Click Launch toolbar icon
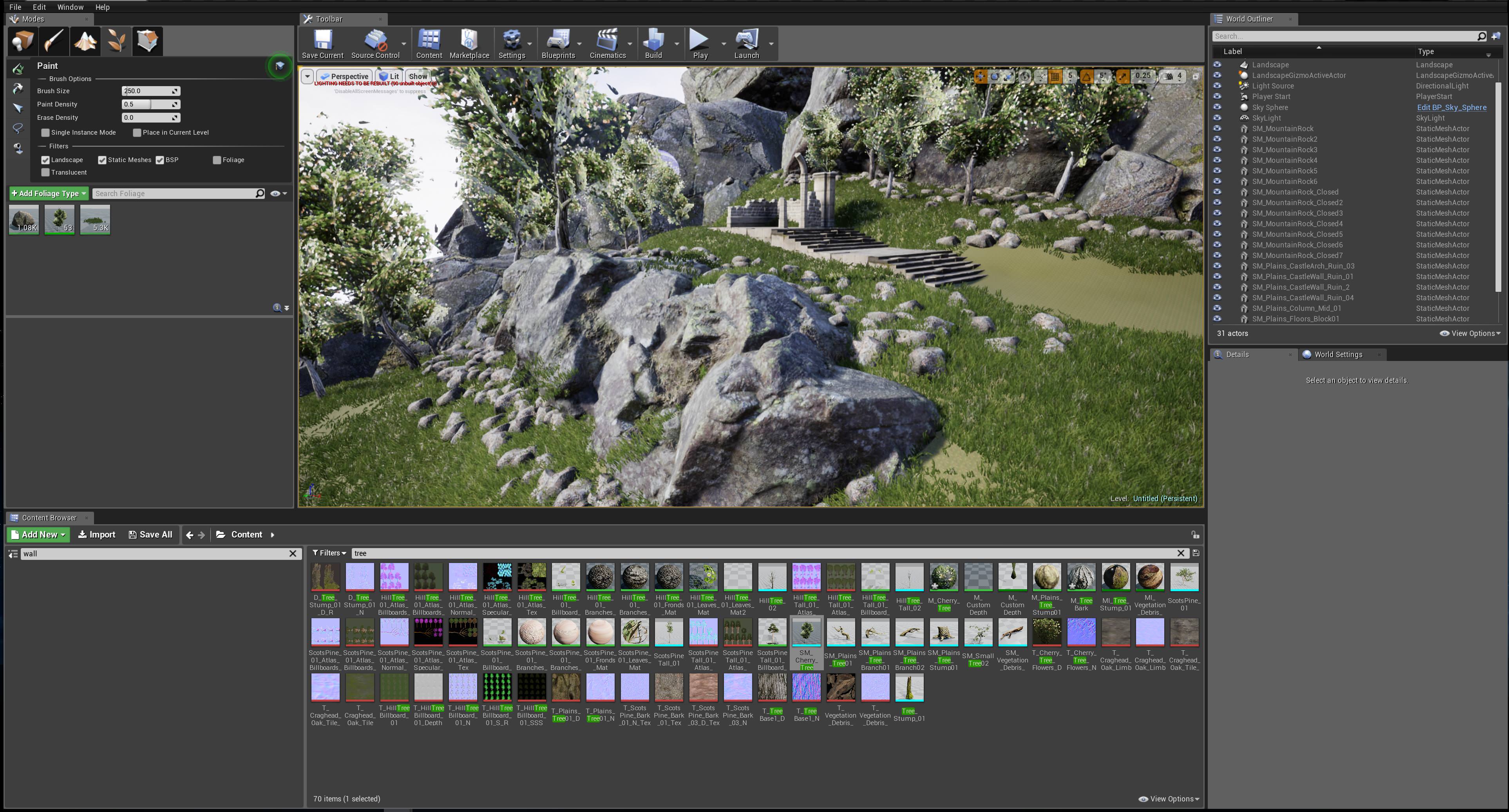 [746, 44]
